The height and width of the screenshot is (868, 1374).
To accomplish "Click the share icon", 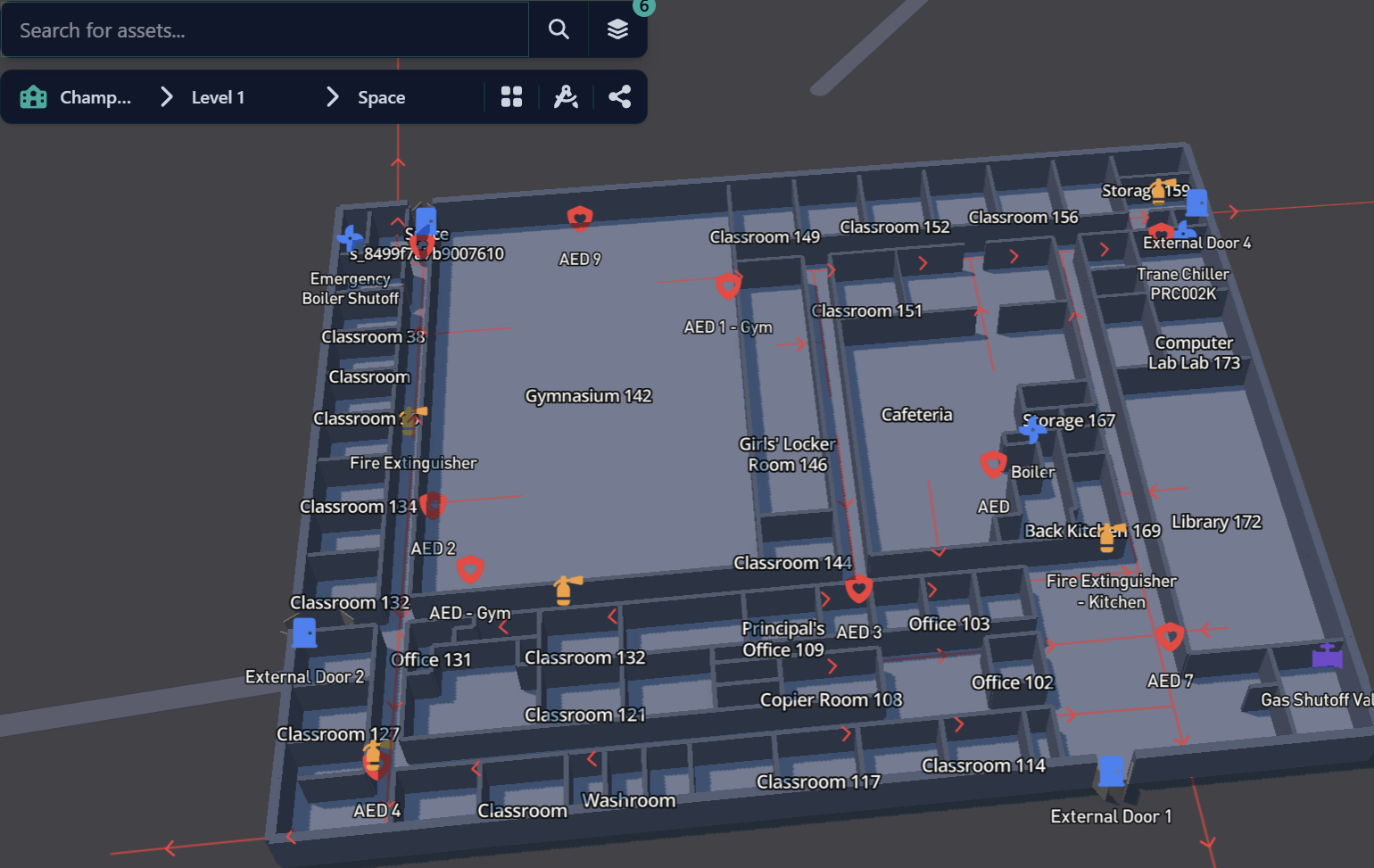I will click(x=620, y=97).
